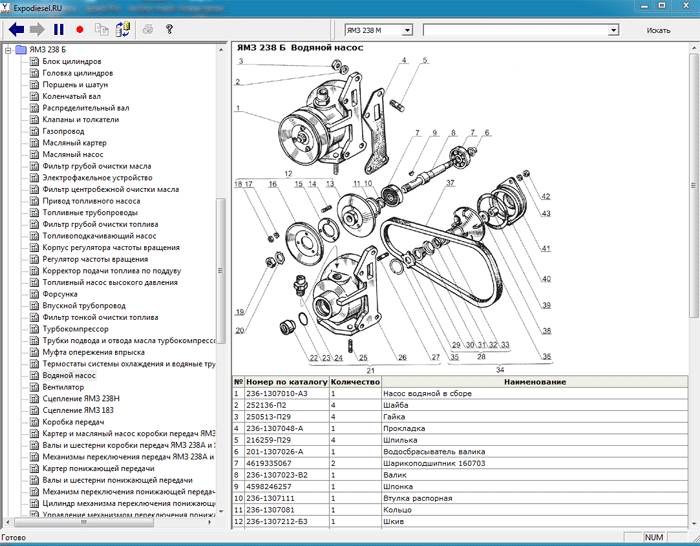Click the parts pane scroll-down arrow
The height and width of the screenshot is (546, 700).
pos(694,524)
